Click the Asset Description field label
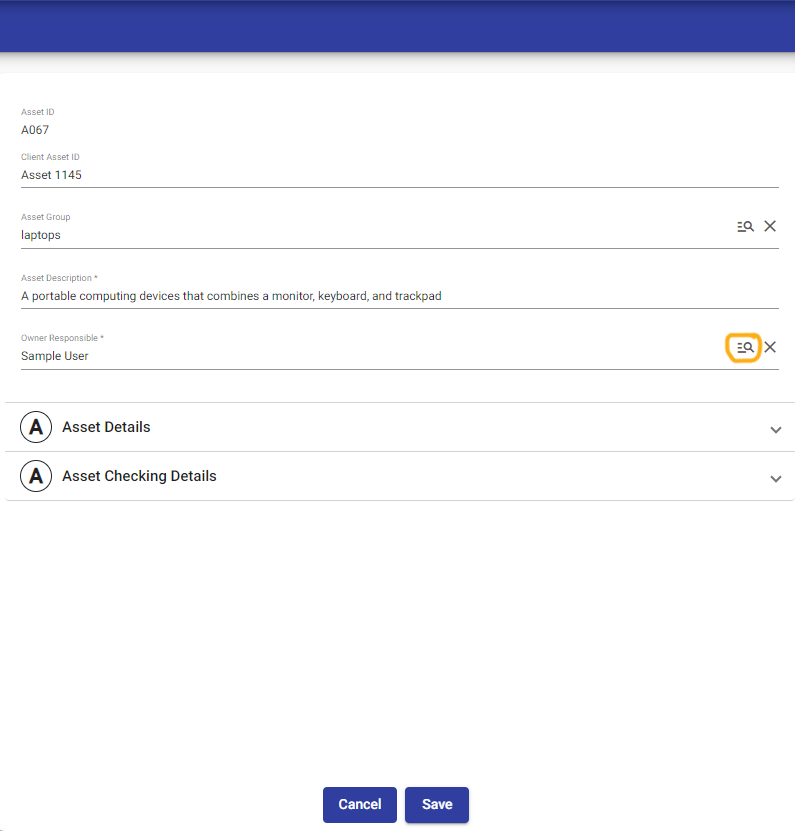Screen dimensions: 795x831 [x=59, y=278]
